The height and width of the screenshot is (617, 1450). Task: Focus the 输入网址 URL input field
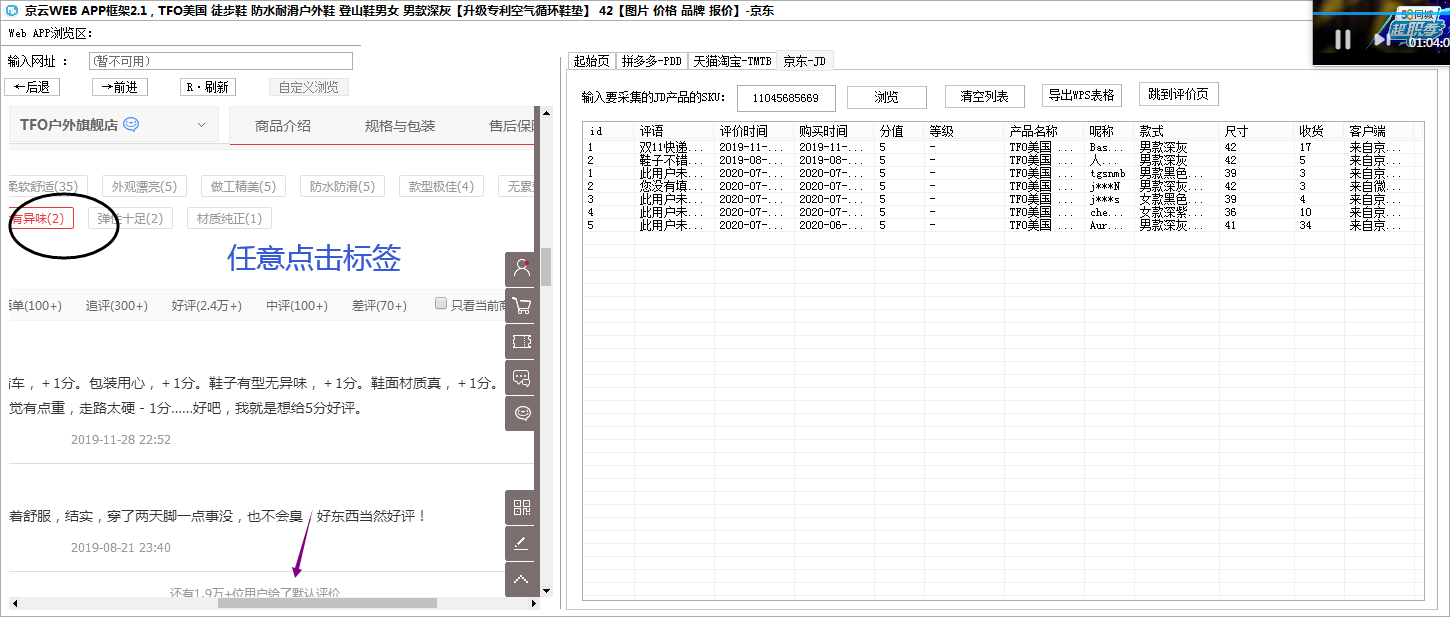[219, 61]
